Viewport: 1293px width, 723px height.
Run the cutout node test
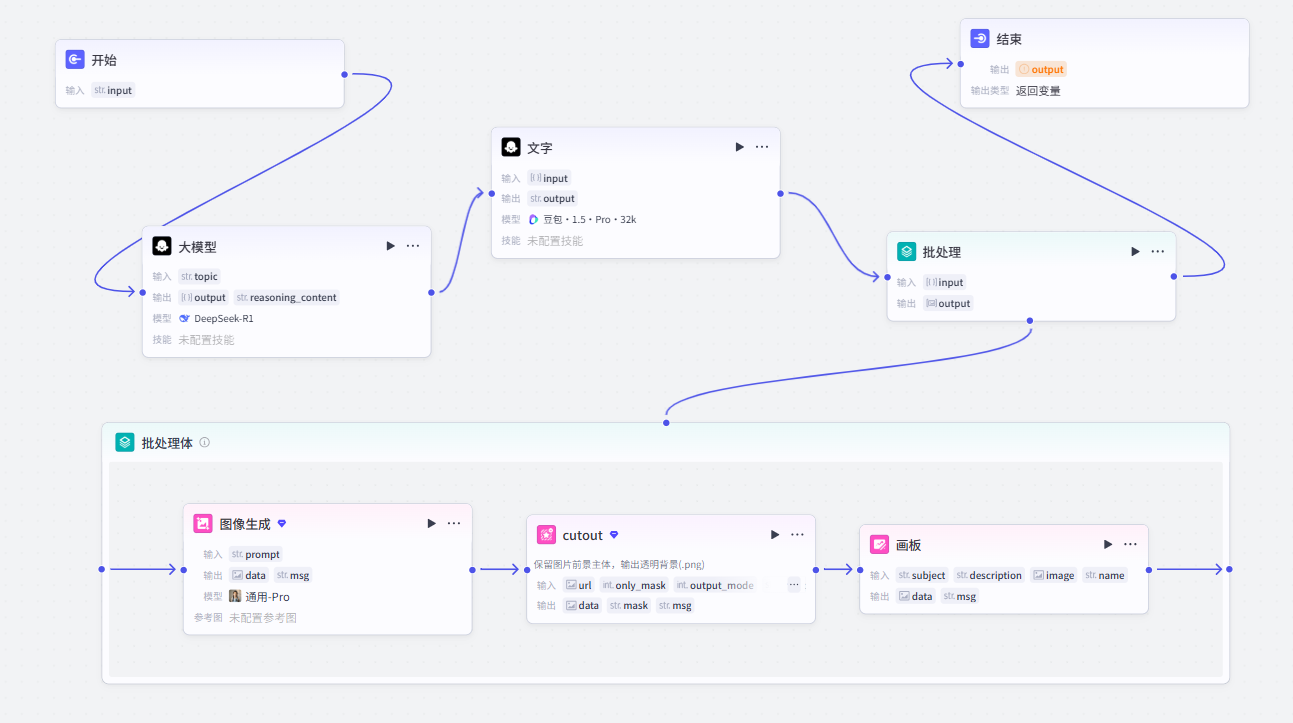click(774, 535)
